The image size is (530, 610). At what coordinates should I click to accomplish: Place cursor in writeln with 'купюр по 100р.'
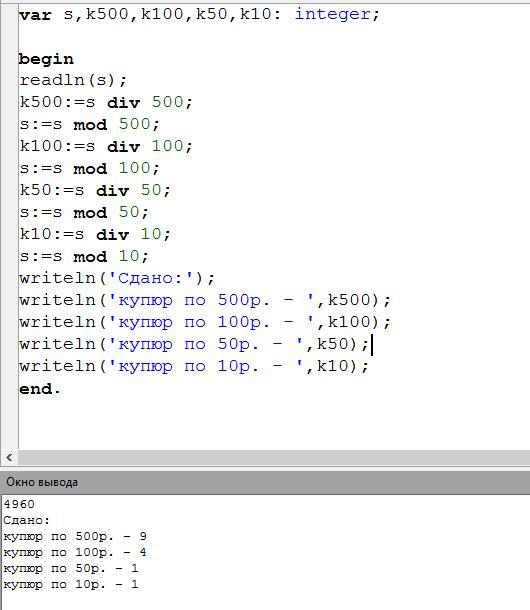click(x=205, y=322)
